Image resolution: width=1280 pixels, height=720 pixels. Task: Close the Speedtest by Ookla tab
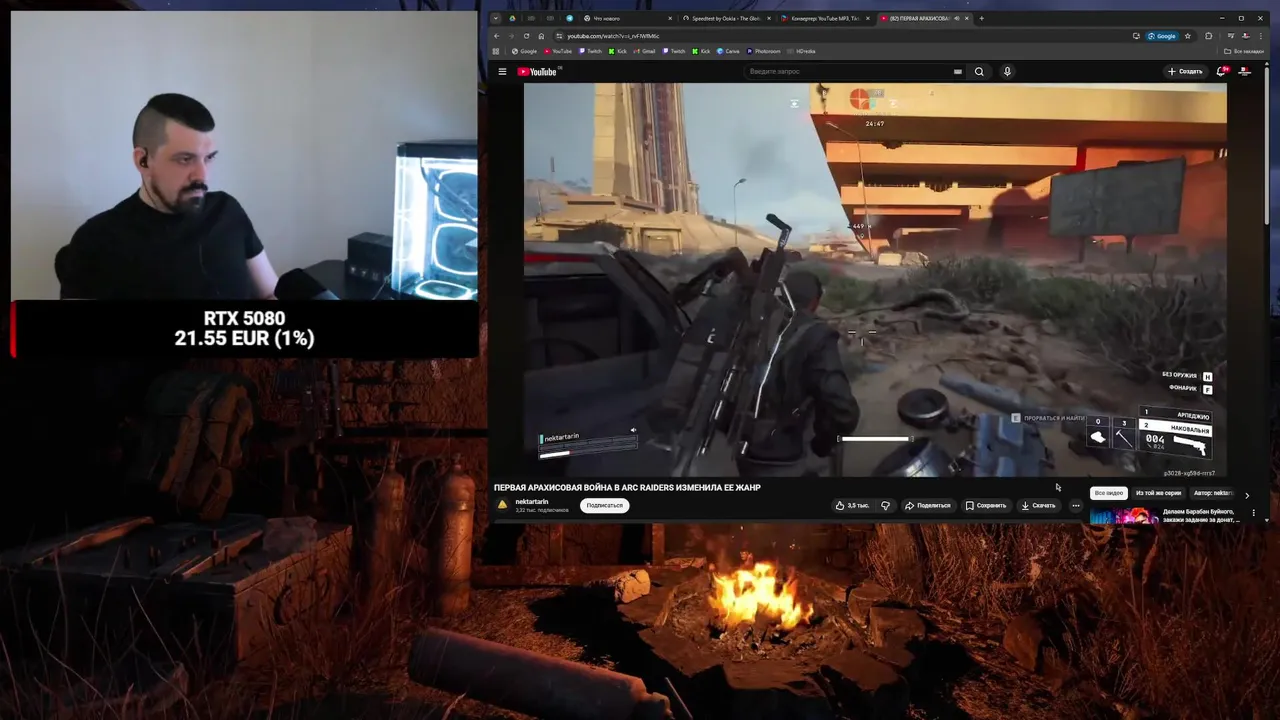[x=769, y=18]
